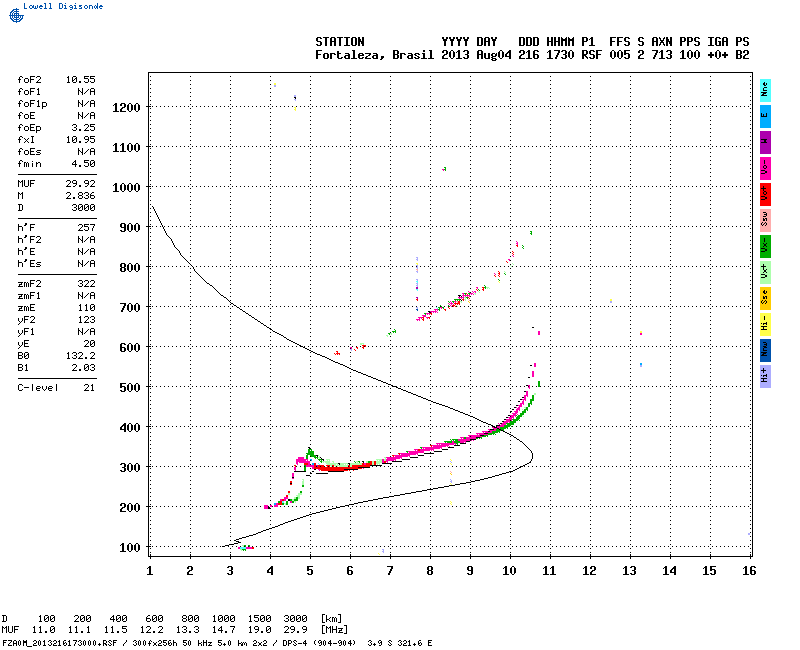Select the purple W legend swatch

765,142
